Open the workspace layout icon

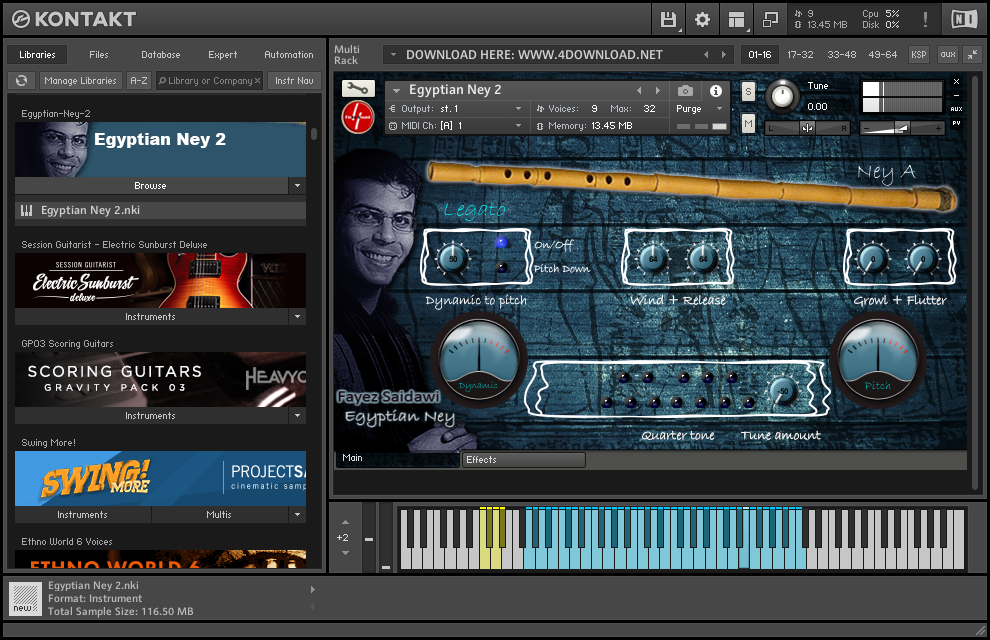click(736, 20)
